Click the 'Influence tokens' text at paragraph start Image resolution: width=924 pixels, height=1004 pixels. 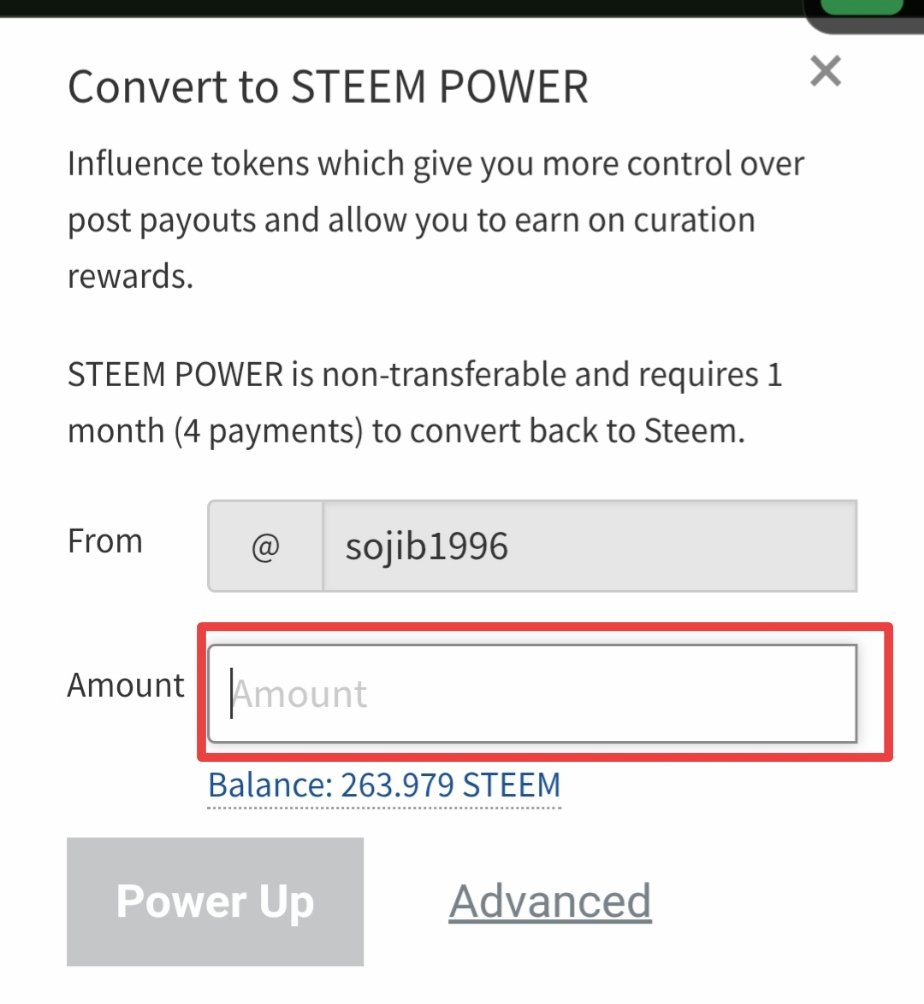tap(189, 163)
